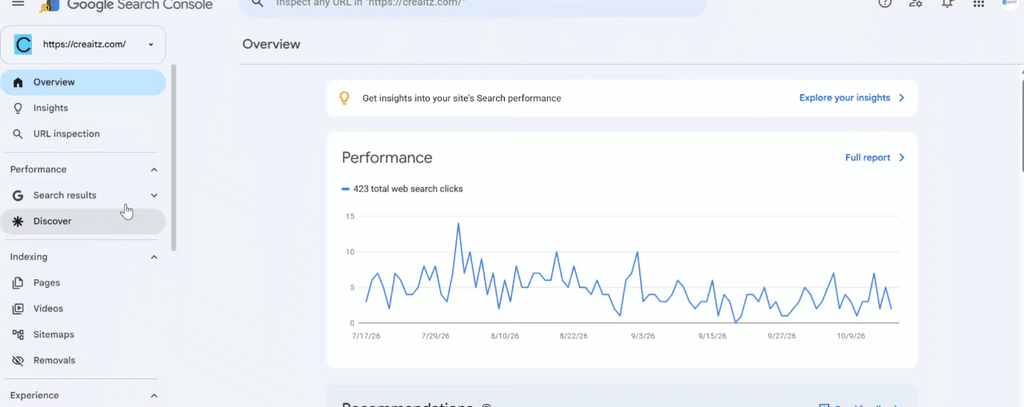This screenshot has width=1024, height=407.
Task: Go to Overview in sidebar
Action: pyautogui.click(x=83, y=82)
